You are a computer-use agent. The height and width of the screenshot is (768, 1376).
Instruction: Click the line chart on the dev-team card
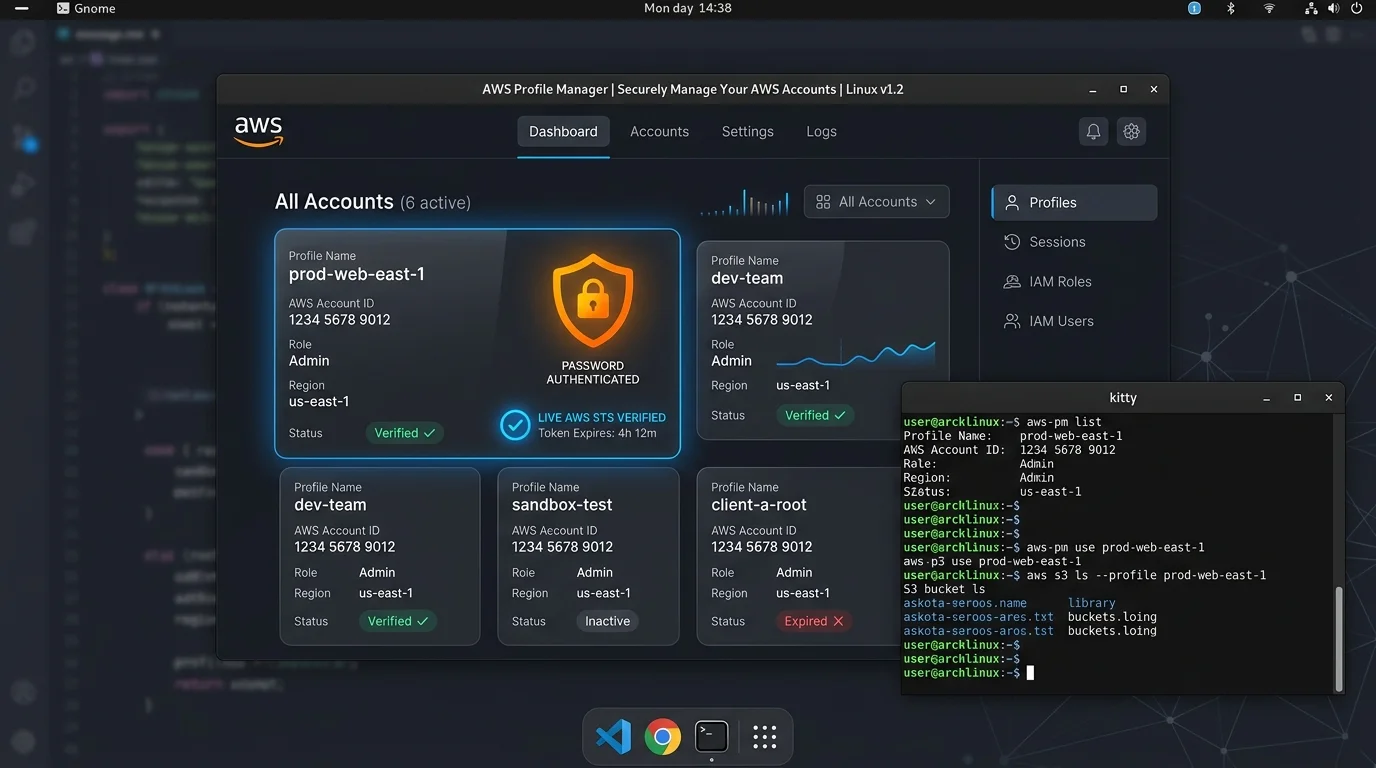[x=856, y=354]
